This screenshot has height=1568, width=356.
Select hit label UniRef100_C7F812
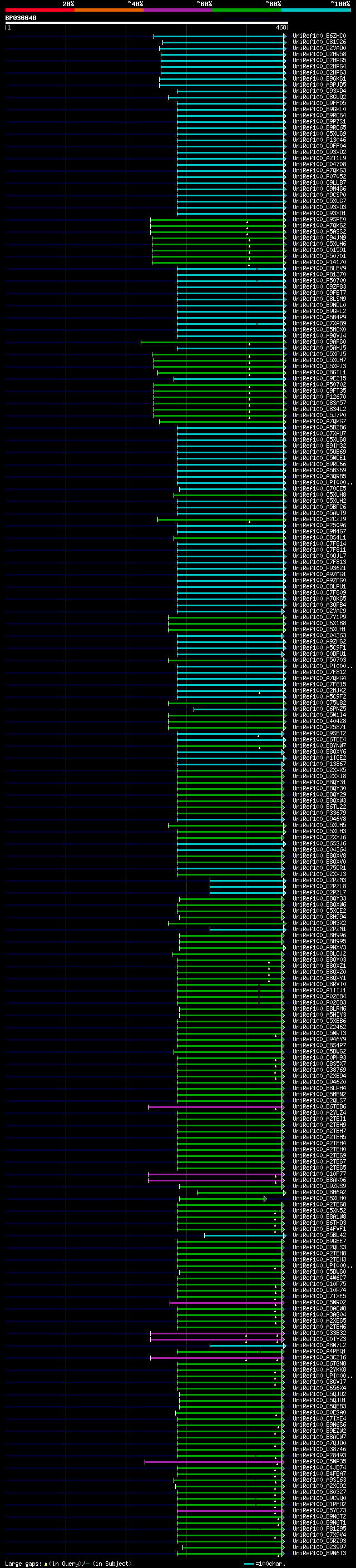click(x=319, y=672)
